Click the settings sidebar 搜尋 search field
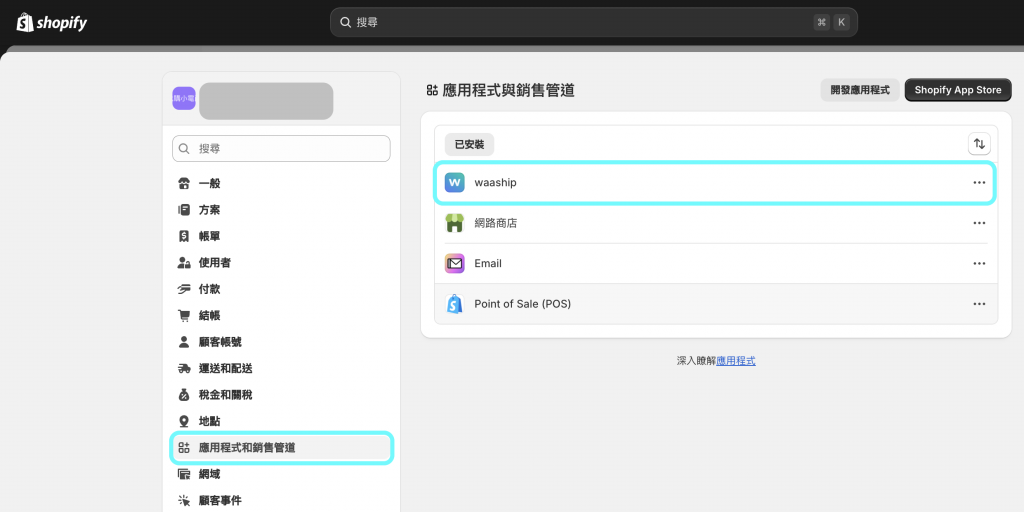The width and height of the screenshot is (1024, 512). tap(281, 148)
